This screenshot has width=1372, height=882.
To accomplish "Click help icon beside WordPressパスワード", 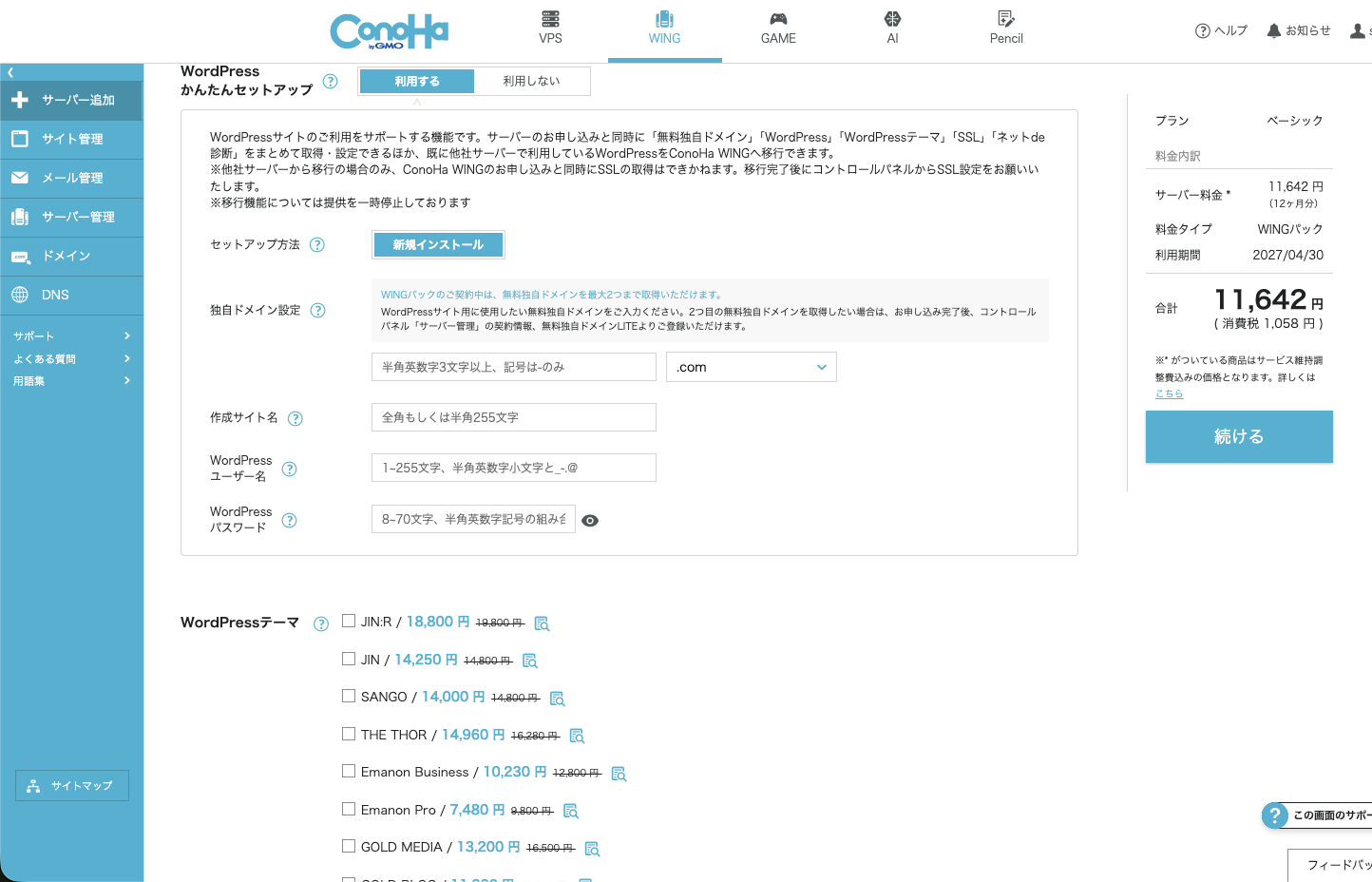I will click(290, 521).
